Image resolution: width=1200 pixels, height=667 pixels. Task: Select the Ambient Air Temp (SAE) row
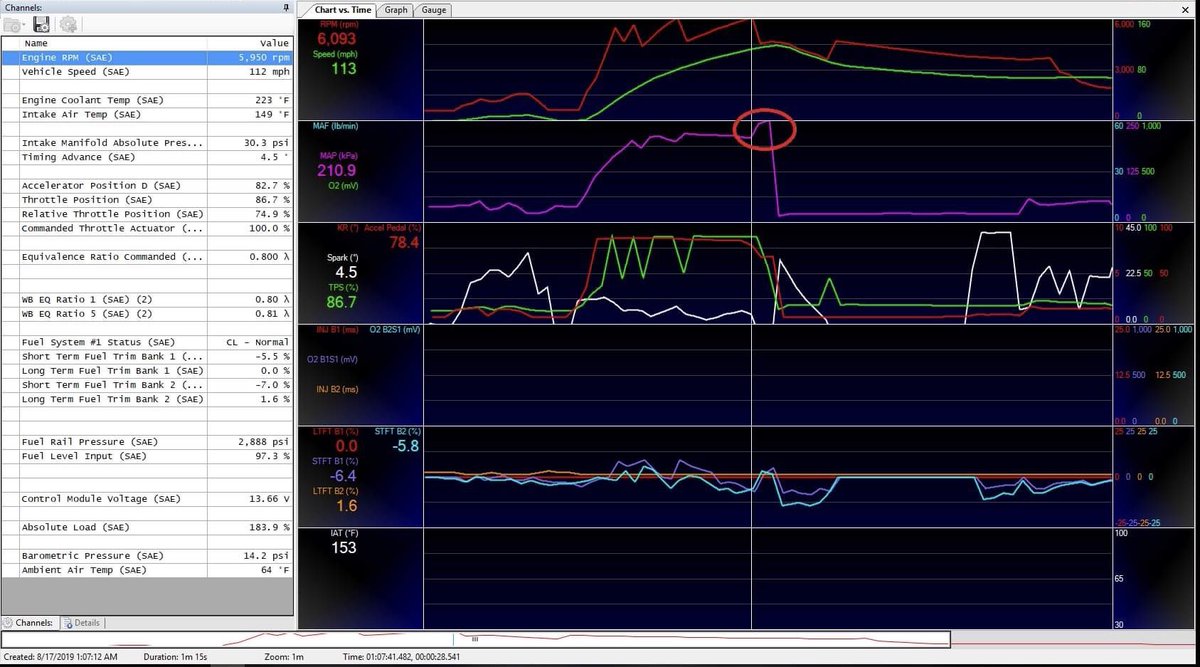click(x=148, y=570)
